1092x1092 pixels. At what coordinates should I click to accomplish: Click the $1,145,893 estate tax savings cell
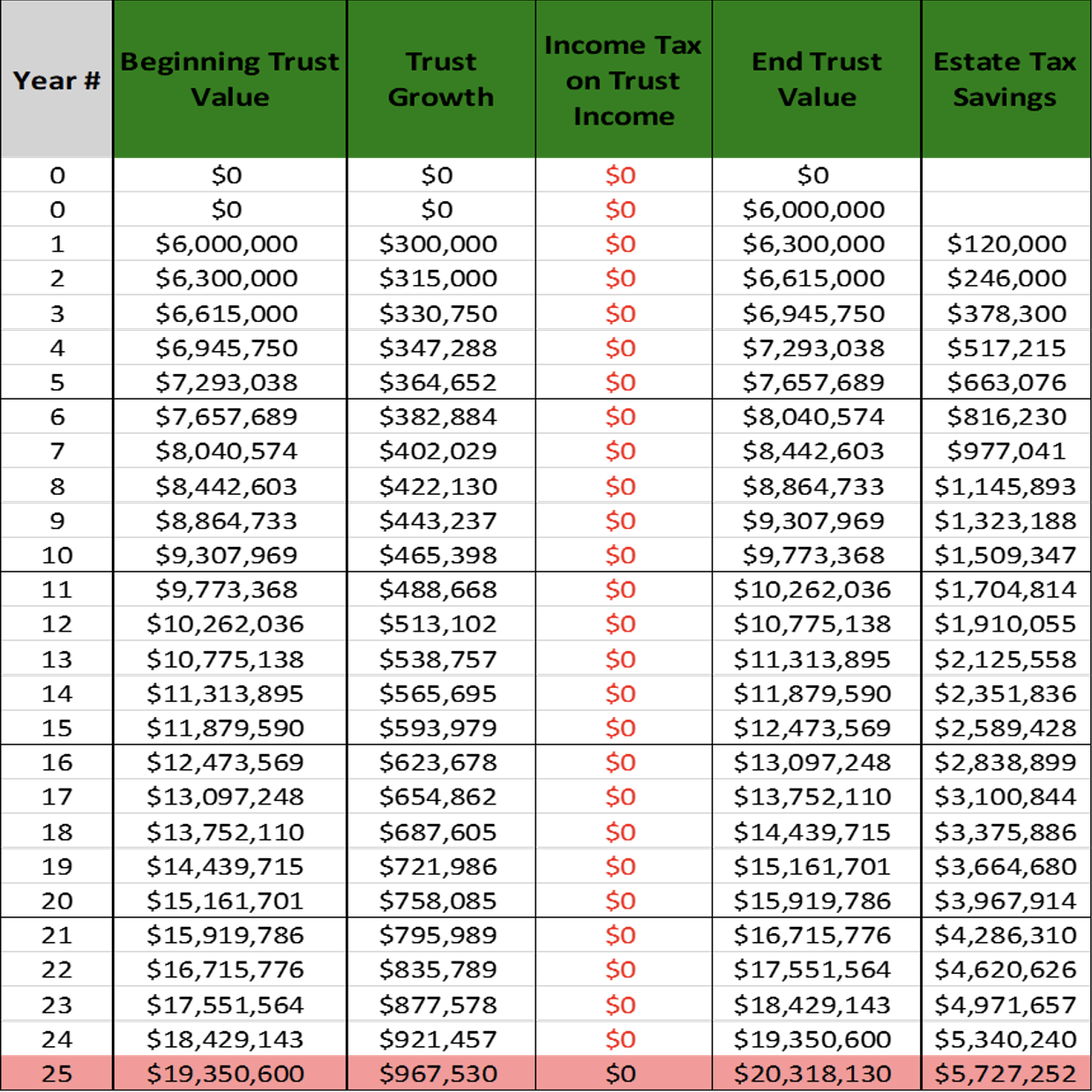[1006, 486]
